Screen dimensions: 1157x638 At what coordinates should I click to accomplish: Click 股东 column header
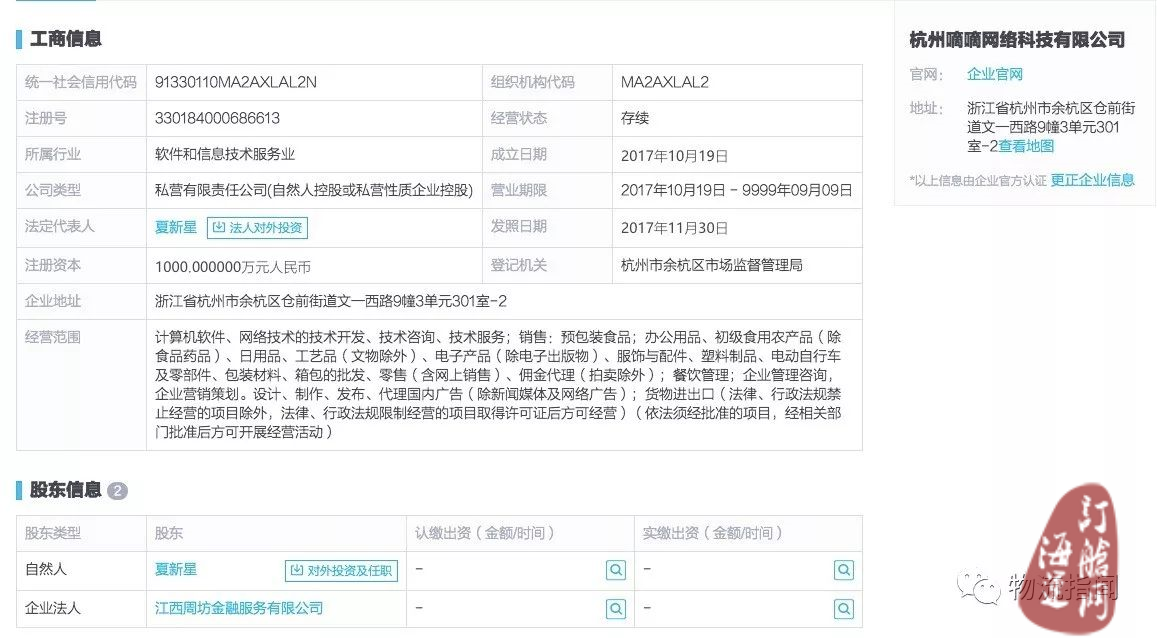coord(169,533)
